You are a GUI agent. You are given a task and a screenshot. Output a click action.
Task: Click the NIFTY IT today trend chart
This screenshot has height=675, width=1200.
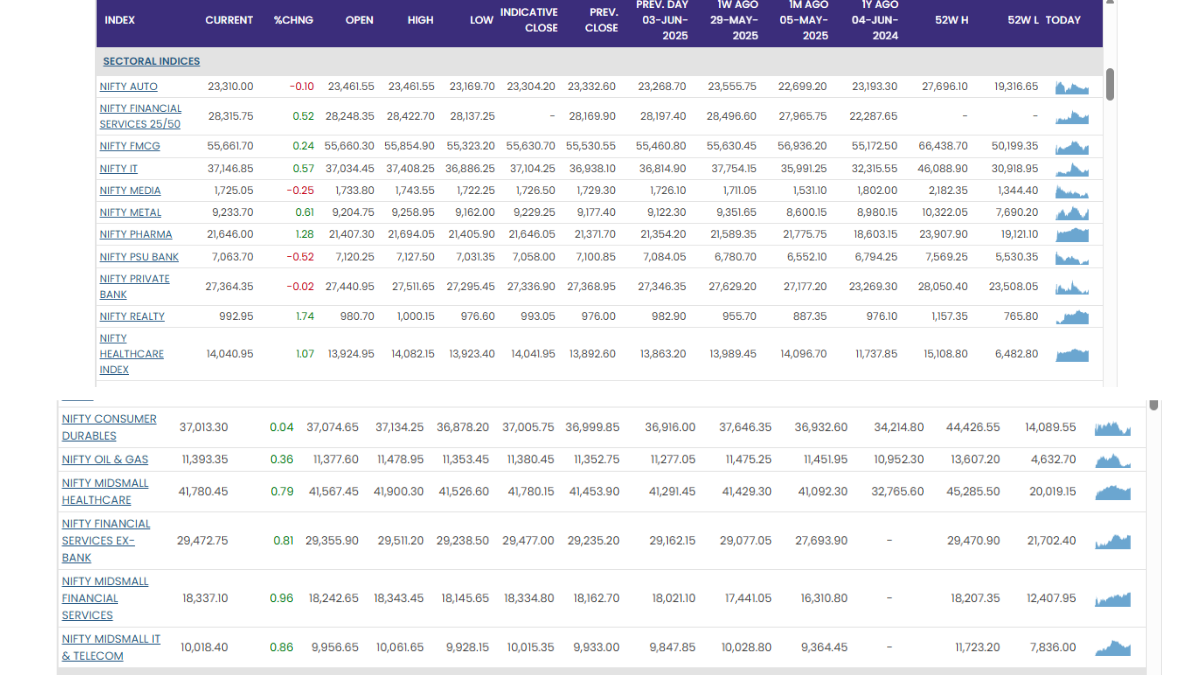click(1071, 169)
